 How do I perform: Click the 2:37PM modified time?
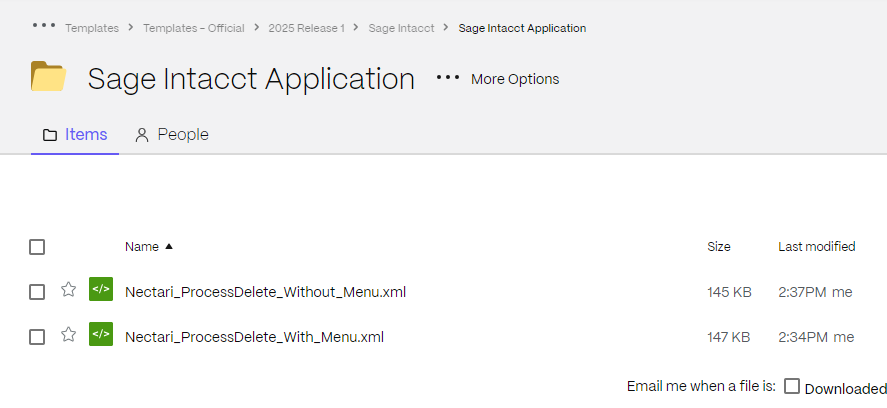[x=803, y=293]
